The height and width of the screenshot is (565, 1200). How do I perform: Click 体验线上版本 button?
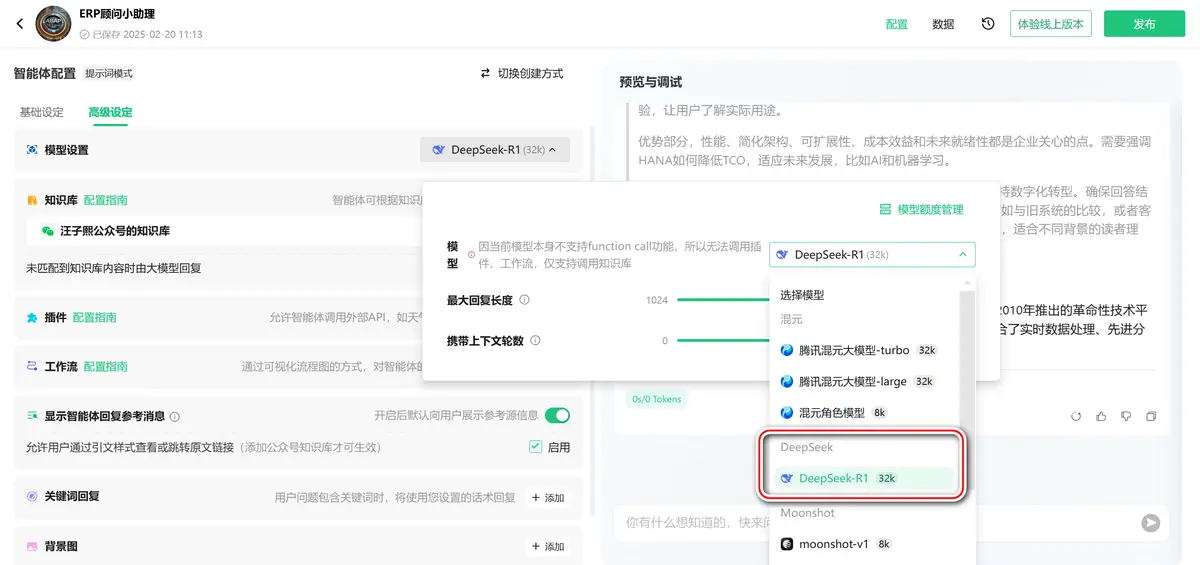(1051, 24)
